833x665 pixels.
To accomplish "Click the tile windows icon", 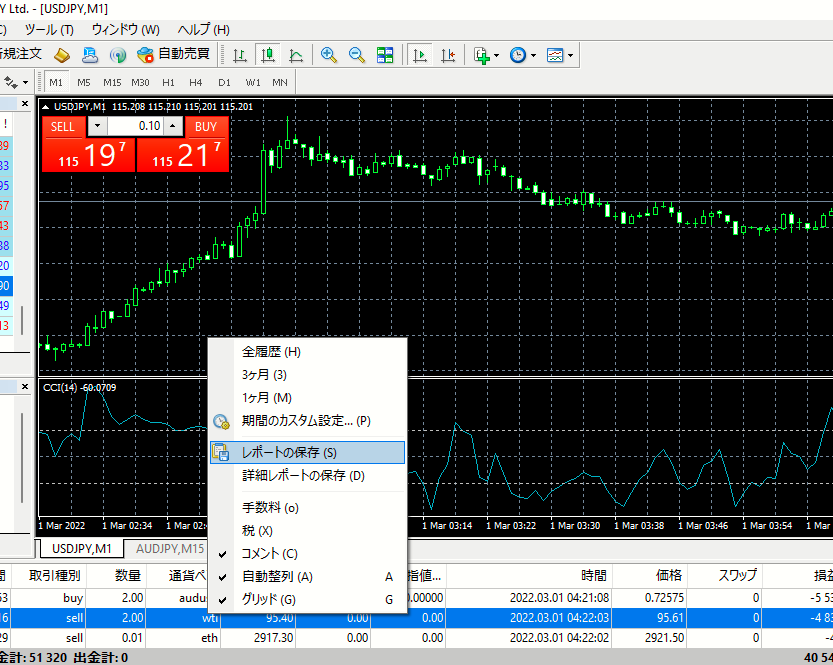I will [x=385, y=54].
